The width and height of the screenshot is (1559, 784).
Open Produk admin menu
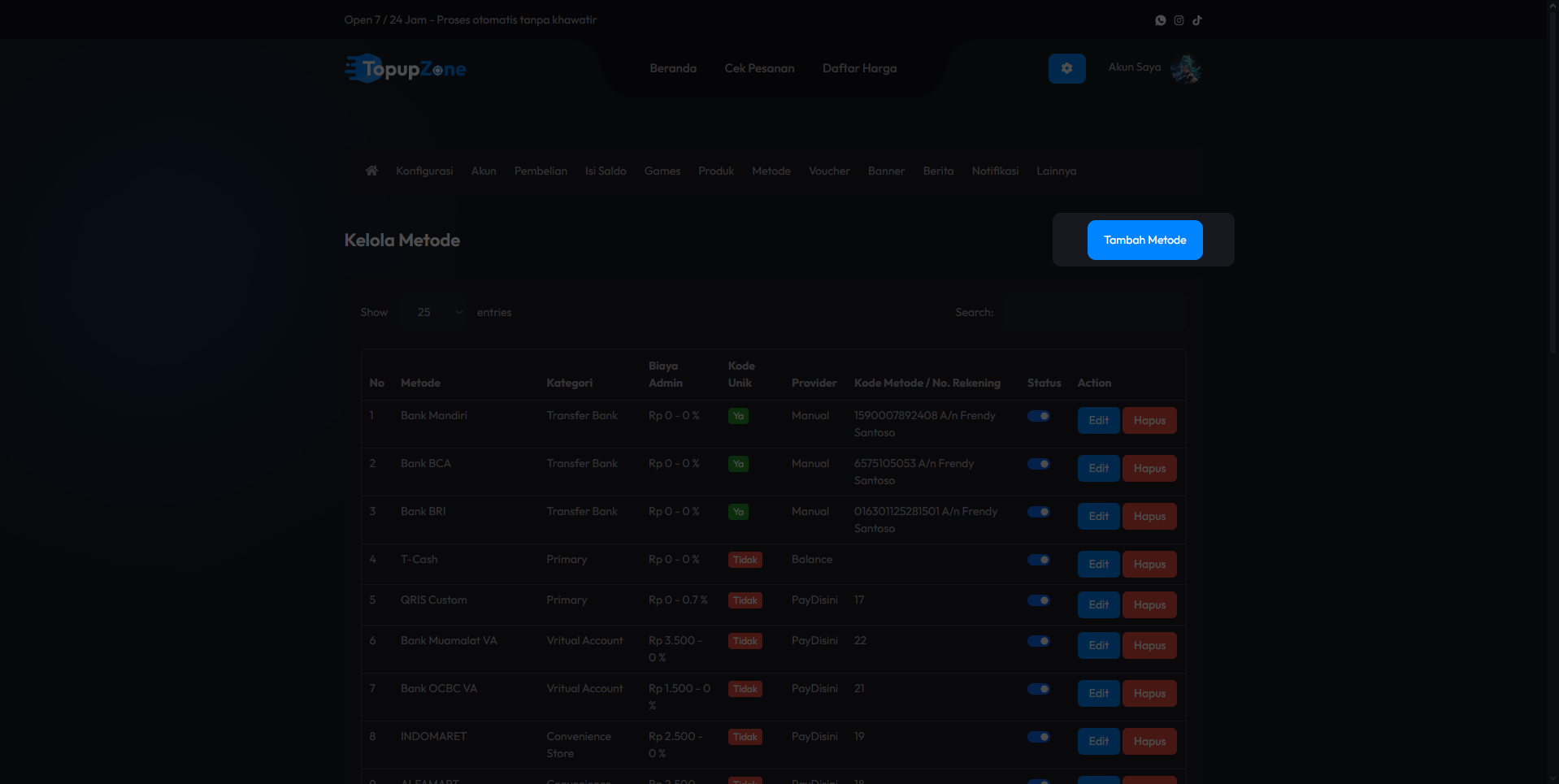(x=716, y=171)
